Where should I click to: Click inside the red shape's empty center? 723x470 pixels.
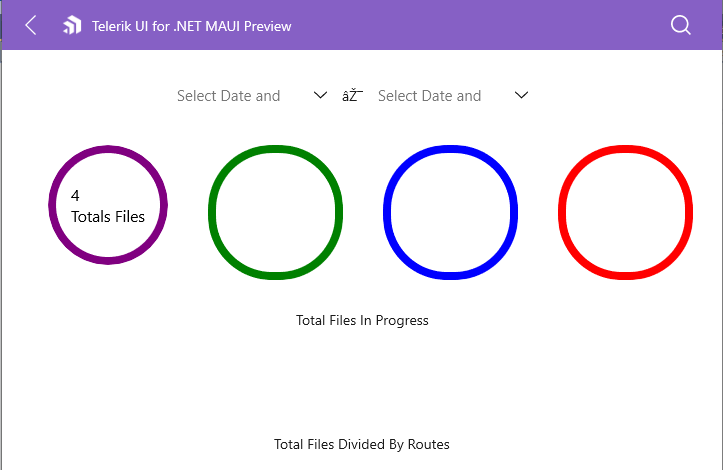pos(625,212)
